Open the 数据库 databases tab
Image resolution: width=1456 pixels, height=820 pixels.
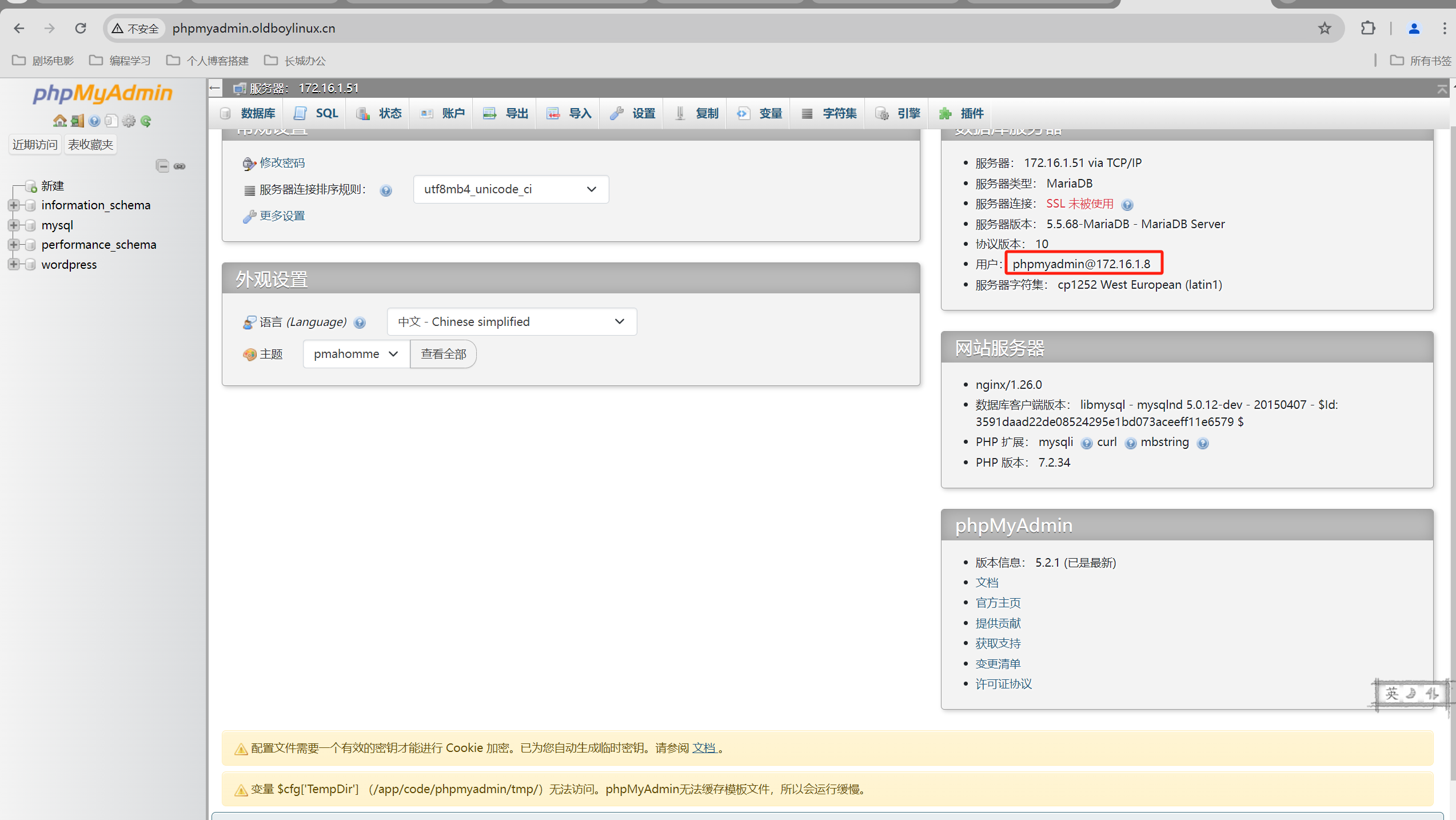[248, 113]
